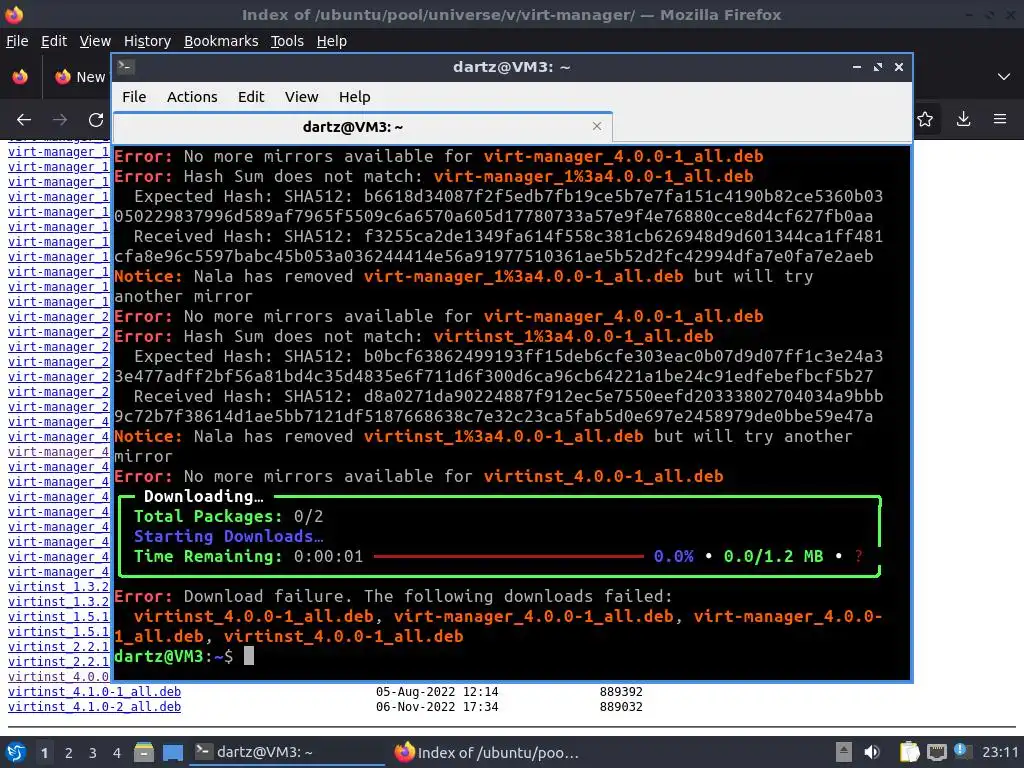Open the terminal Help menu

point(355,97)
